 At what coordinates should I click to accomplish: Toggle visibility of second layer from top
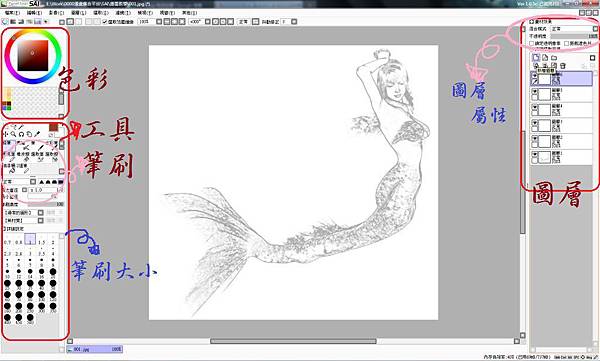click(x=535, y=92)
